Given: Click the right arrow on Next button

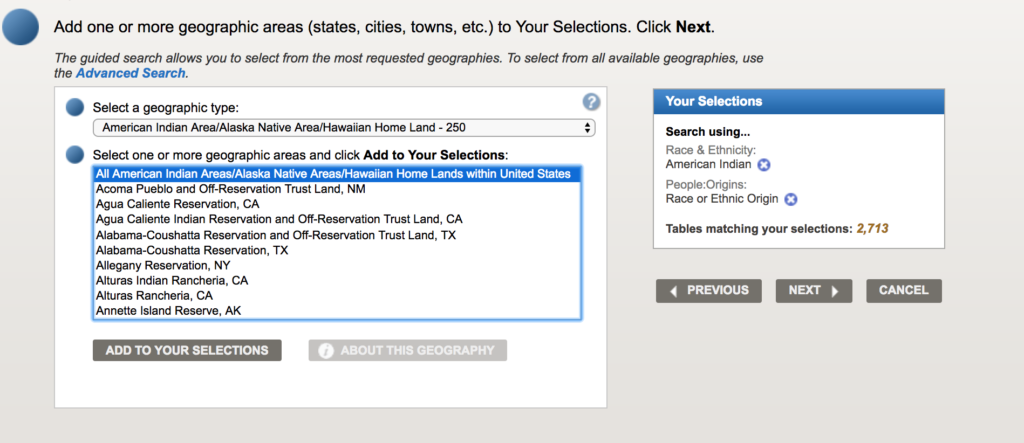Looking at the screenshot, I should click(835, 291).
